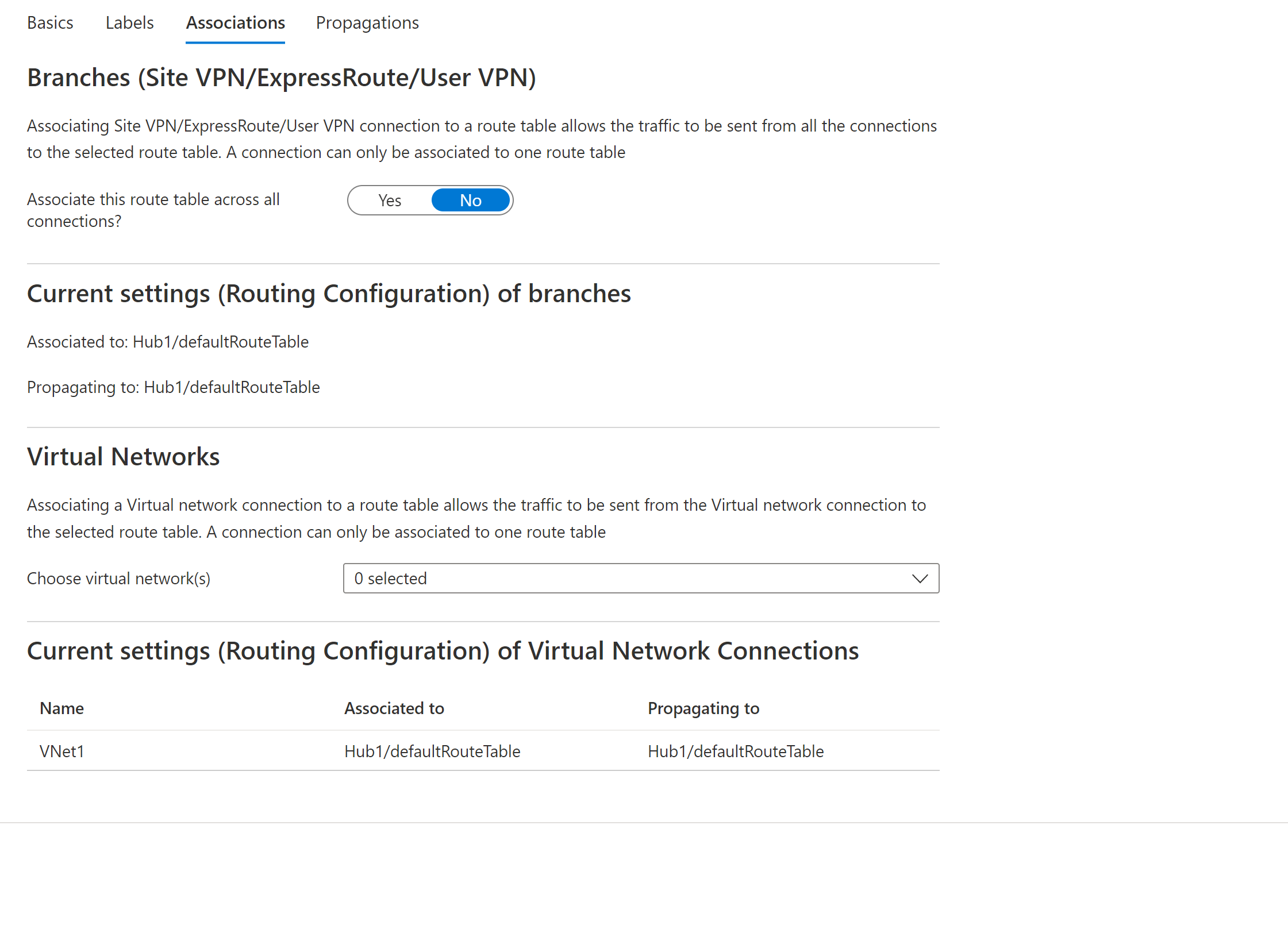Click the branches 'Associated to: Hub1/defaultRouteTable' text

(168, 342)
